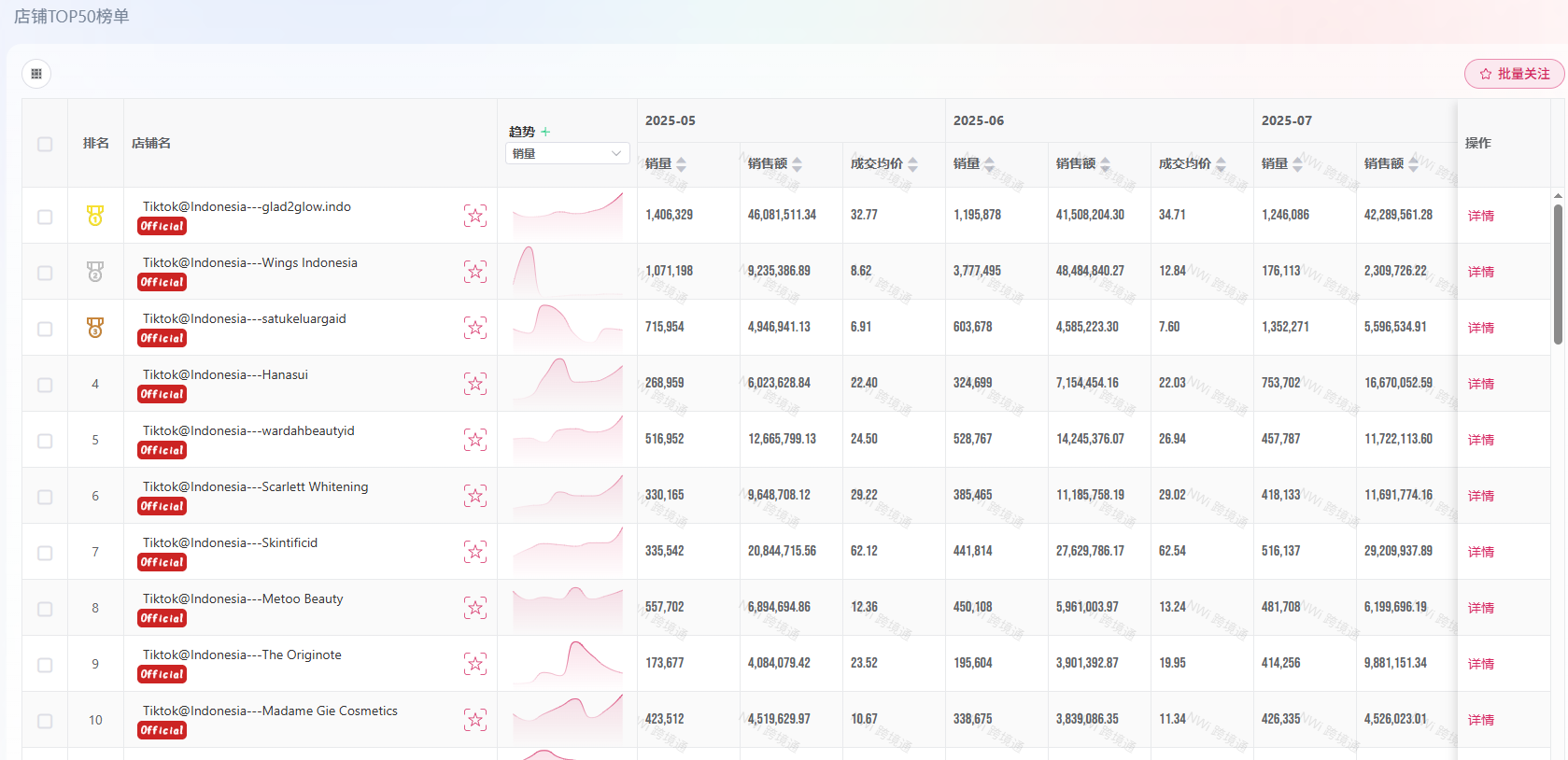Click the Metoo Beauty sales trend sparkline
1568x760 pixels.
tap(567, 607)
